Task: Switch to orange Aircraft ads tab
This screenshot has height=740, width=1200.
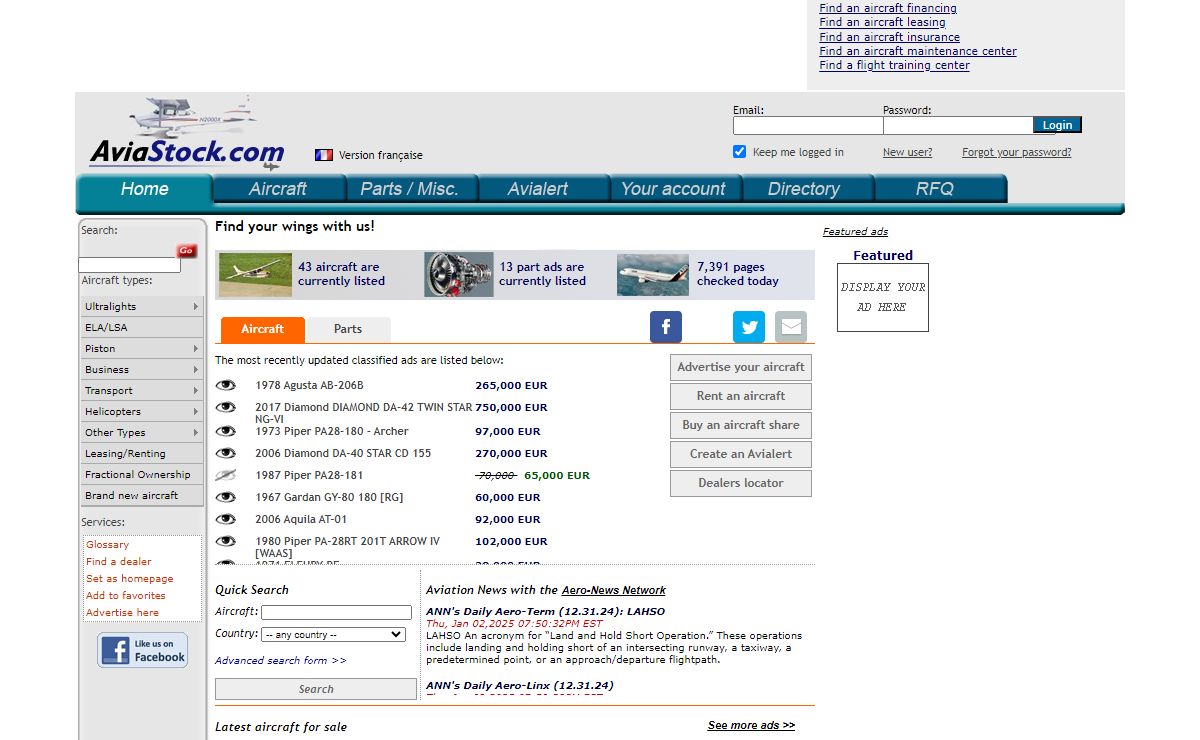Action: click(263, 329)
